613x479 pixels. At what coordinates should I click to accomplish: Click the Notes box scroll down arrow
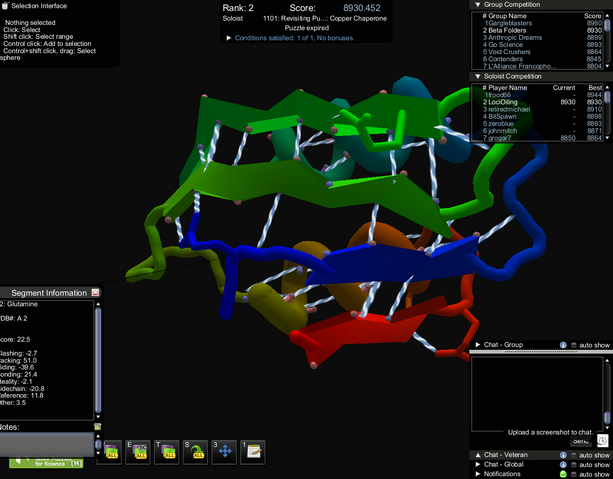98,453
